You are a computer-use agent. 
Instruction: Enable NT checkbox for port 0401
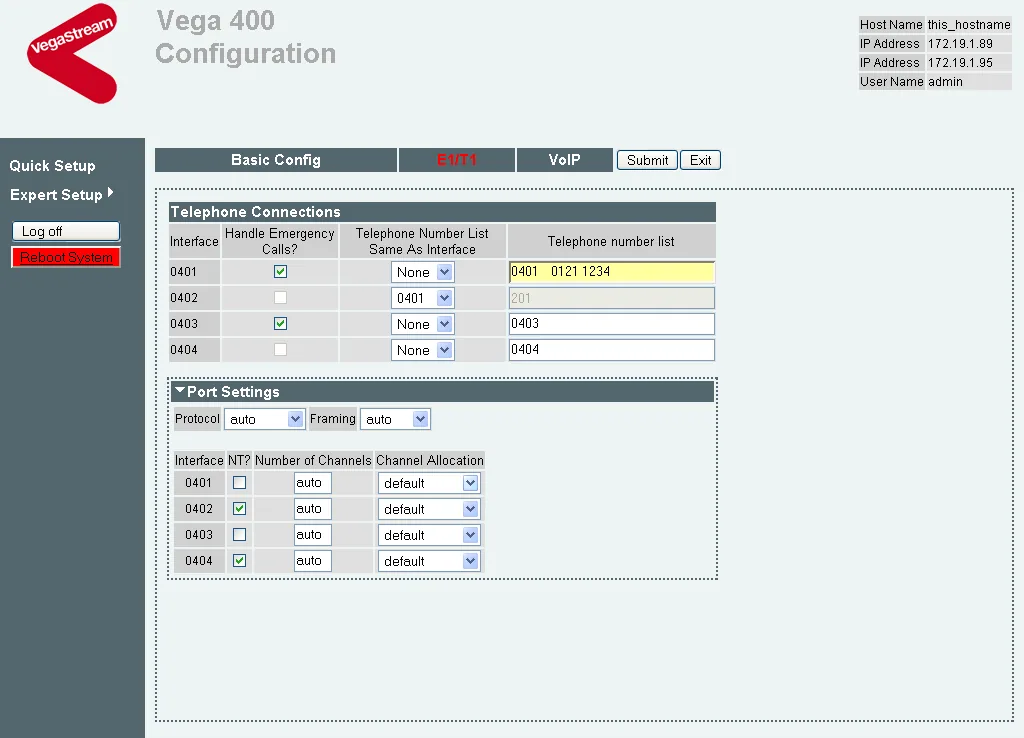pos(240,483)
